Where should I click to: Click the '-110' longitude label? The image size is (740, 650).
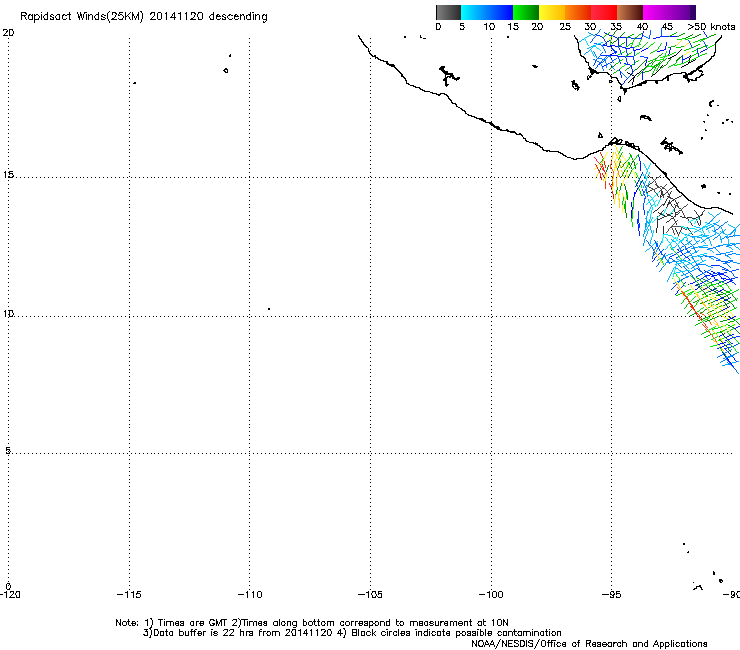[250, 594]
